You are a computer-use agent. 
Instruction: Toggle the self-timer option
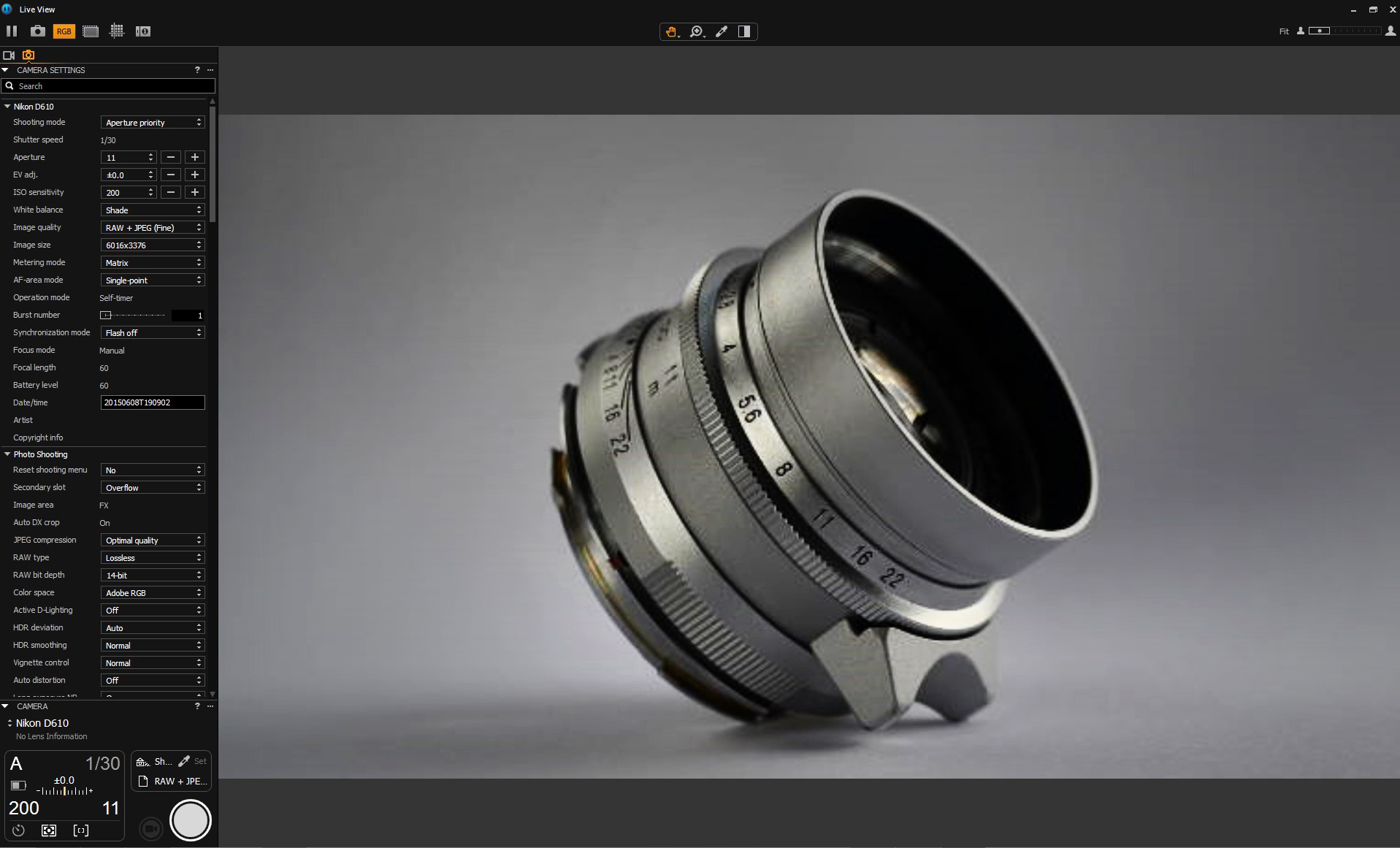click(18, 830)
